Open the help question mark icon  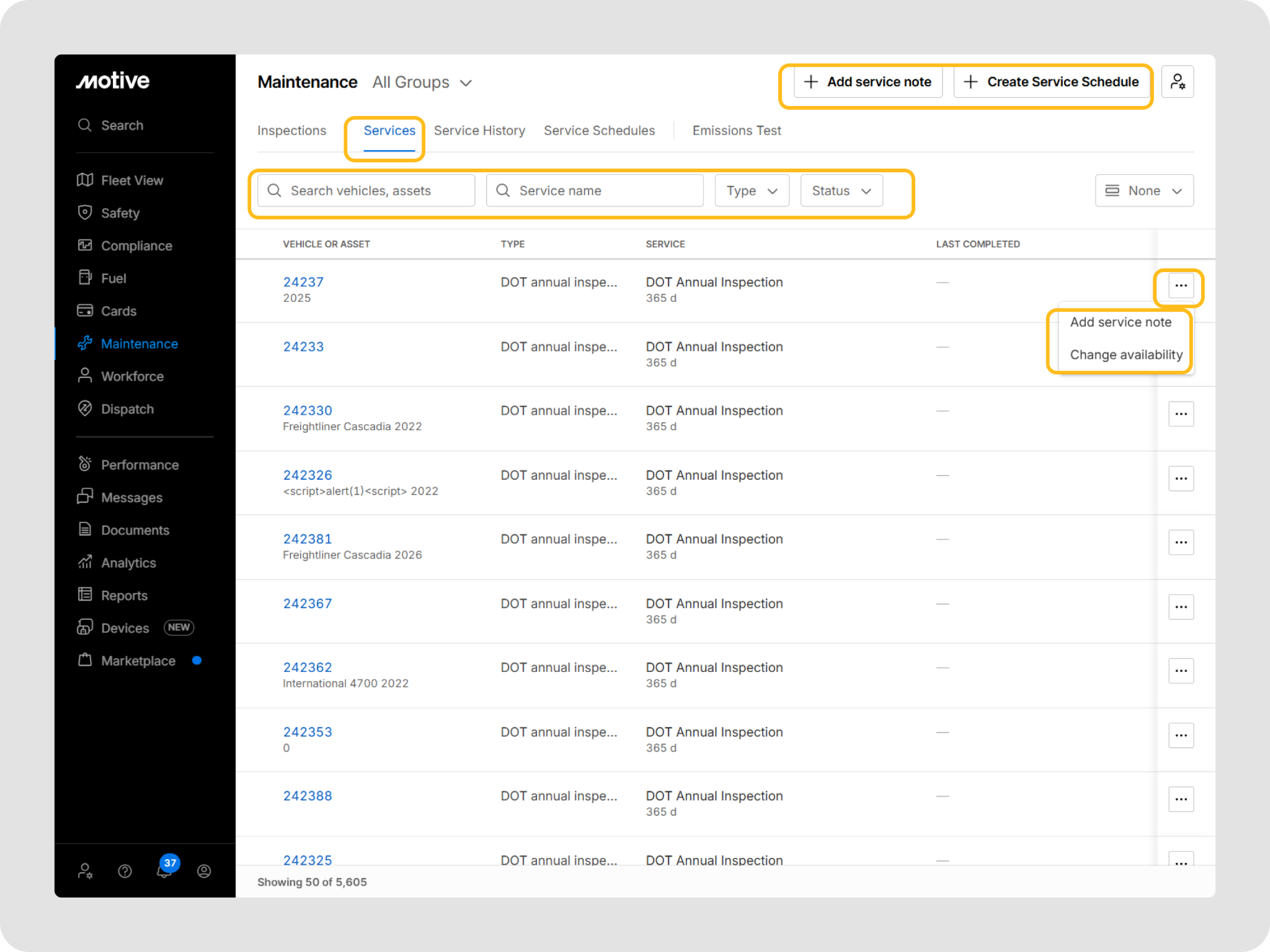(125, 871)
